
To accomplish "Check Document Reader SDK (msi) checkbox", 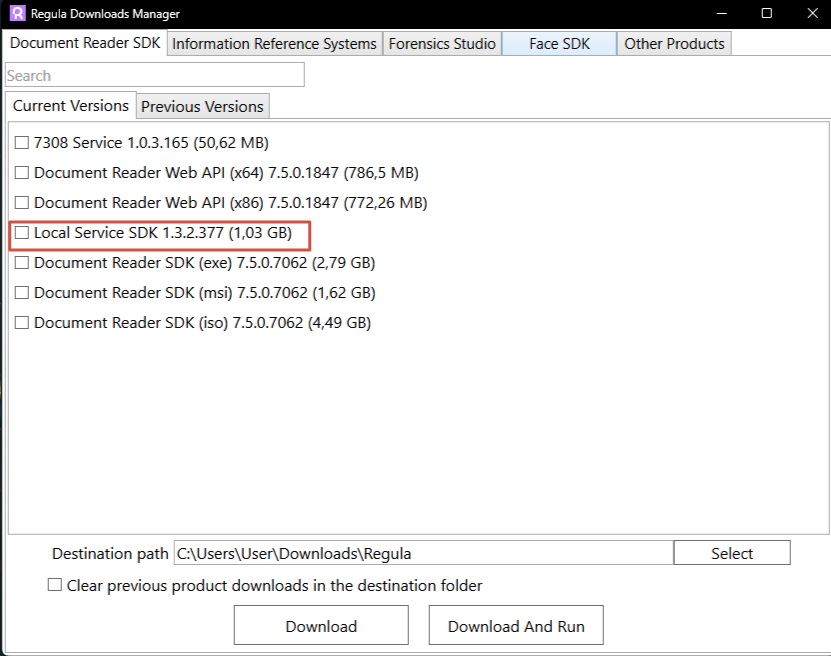I will [22, 292].
